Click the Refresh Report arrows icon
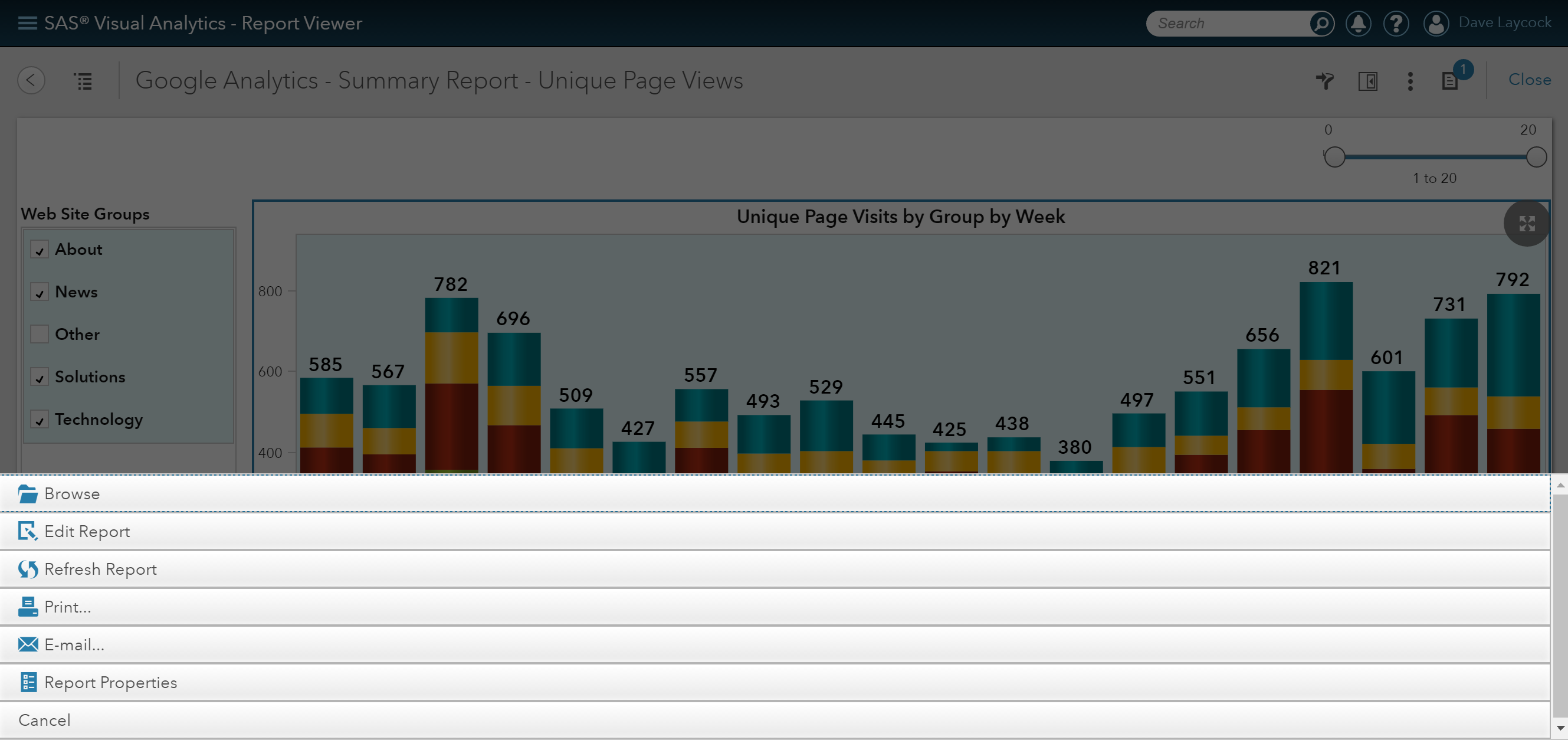 (x=28, y=569)
